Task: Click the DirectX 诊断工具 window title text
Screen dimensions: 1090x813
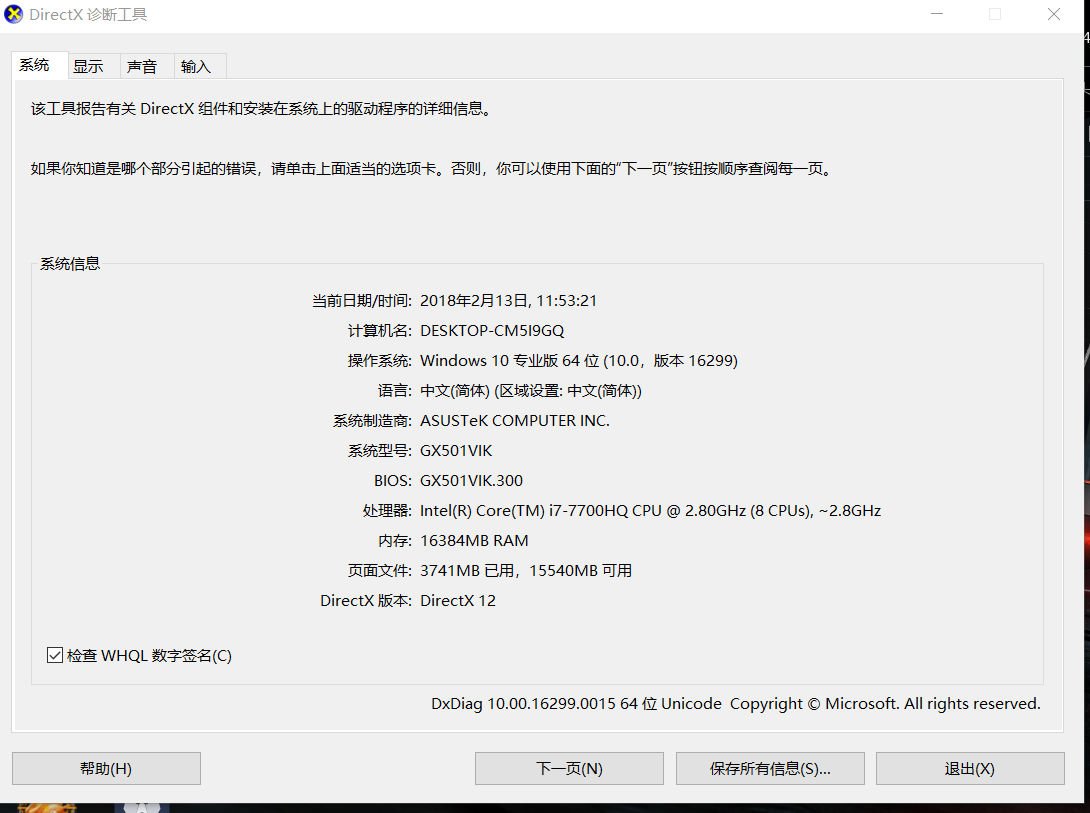Action: click(88, 15)
